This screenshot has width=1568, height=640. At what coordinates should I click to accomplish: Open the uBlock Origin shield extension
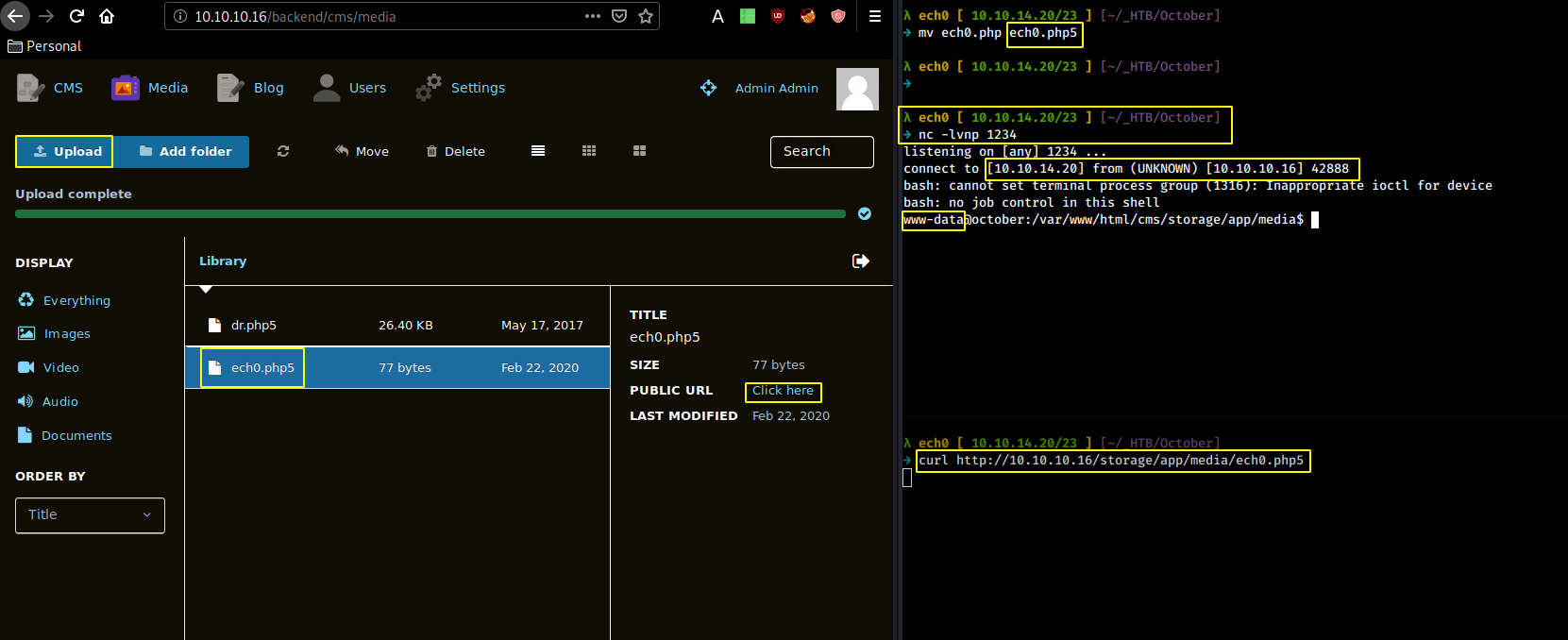pyautogui.click(x=778, y=16)
